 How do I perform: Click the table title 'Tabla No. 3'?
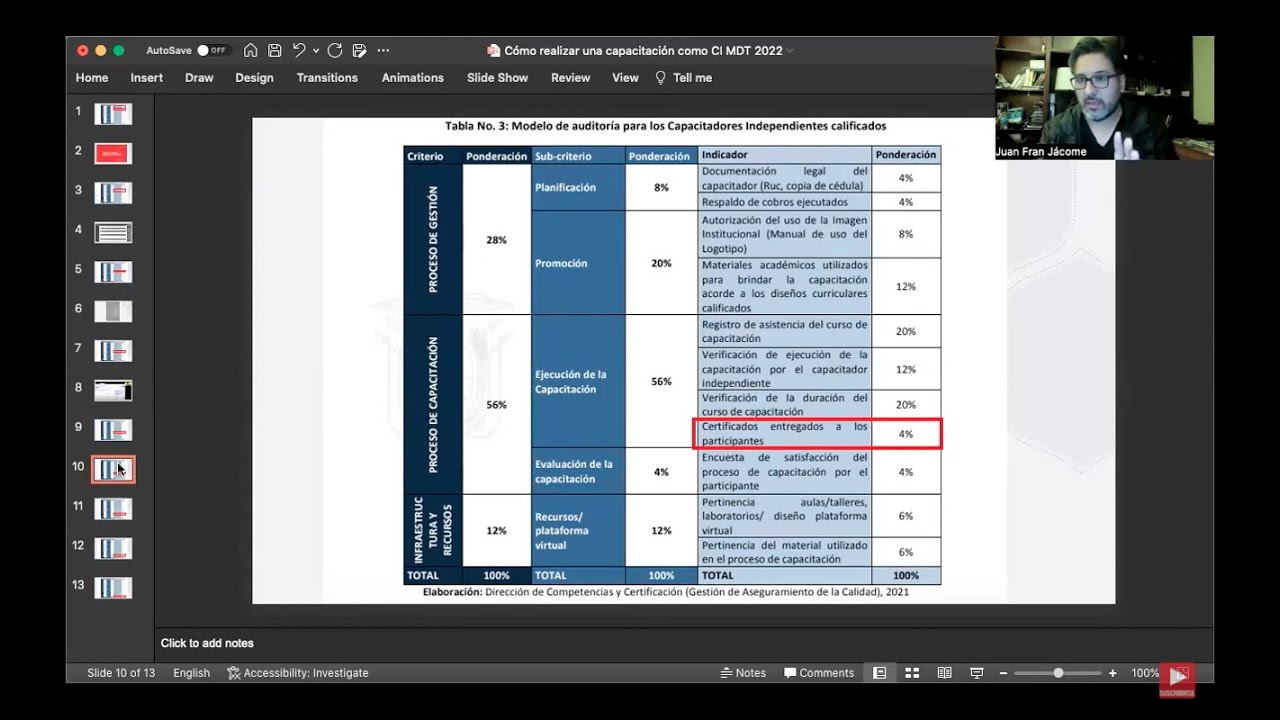(665, 126)
